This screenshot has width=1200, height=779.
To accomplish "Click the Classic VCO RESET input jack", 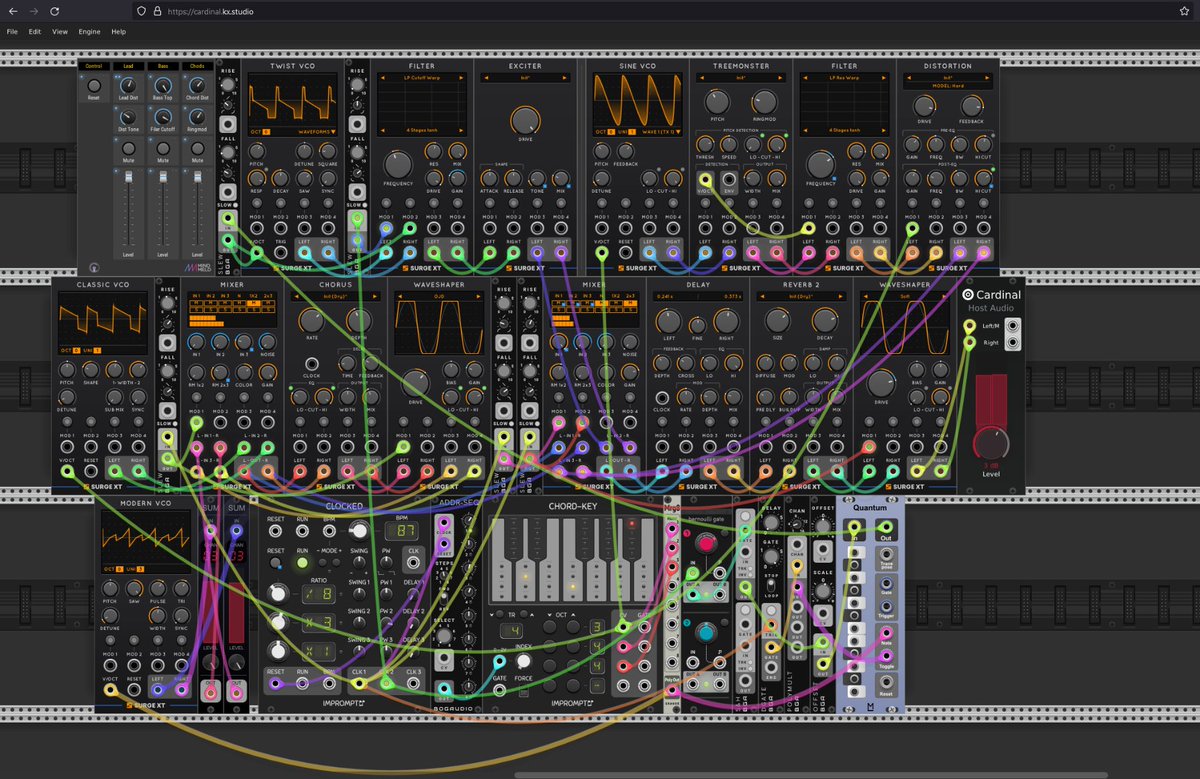I will 91,470.
